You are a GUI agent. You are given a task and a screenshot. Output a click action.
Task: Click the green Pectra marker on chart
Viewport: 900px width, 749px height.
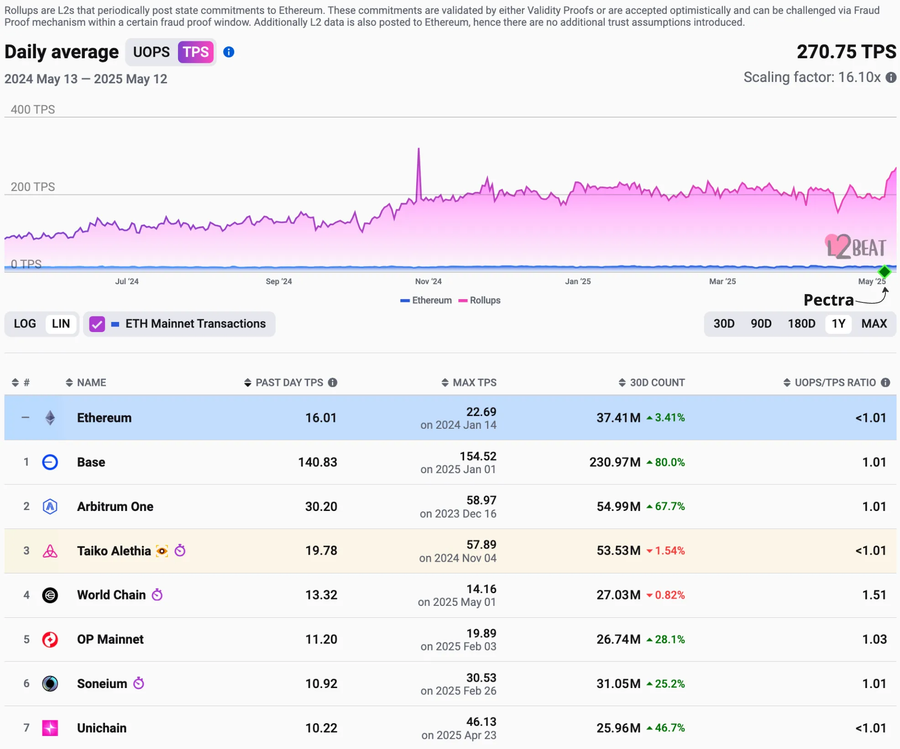point(885,271)
